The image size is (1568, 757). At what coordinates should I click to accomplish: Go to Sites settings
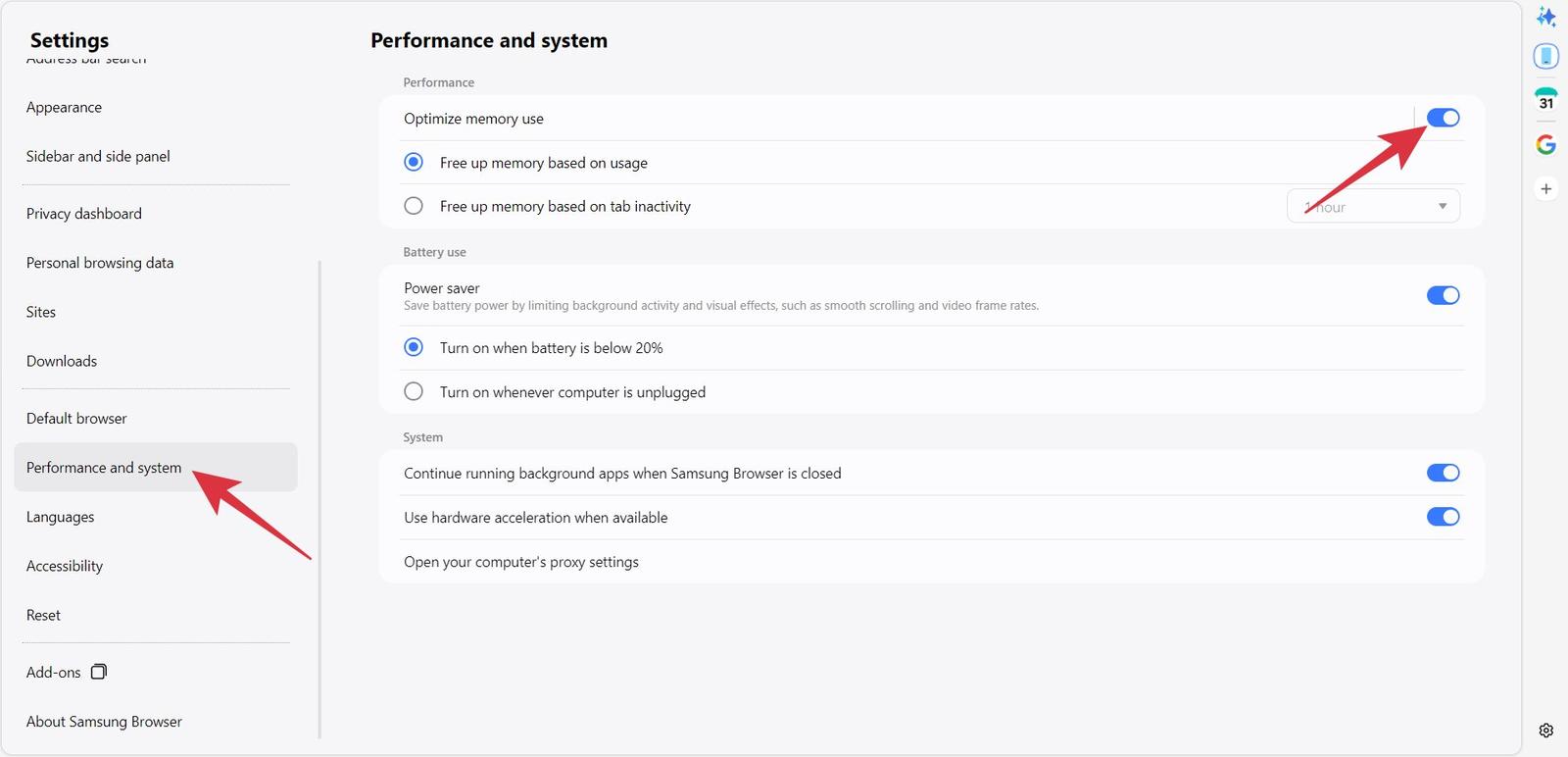coord(41,312)
